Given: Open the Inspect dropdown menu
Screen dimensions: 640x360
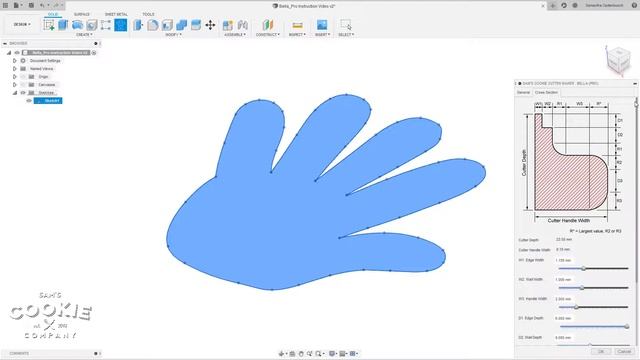Looking at the screenshot, I should coord(297,35).
